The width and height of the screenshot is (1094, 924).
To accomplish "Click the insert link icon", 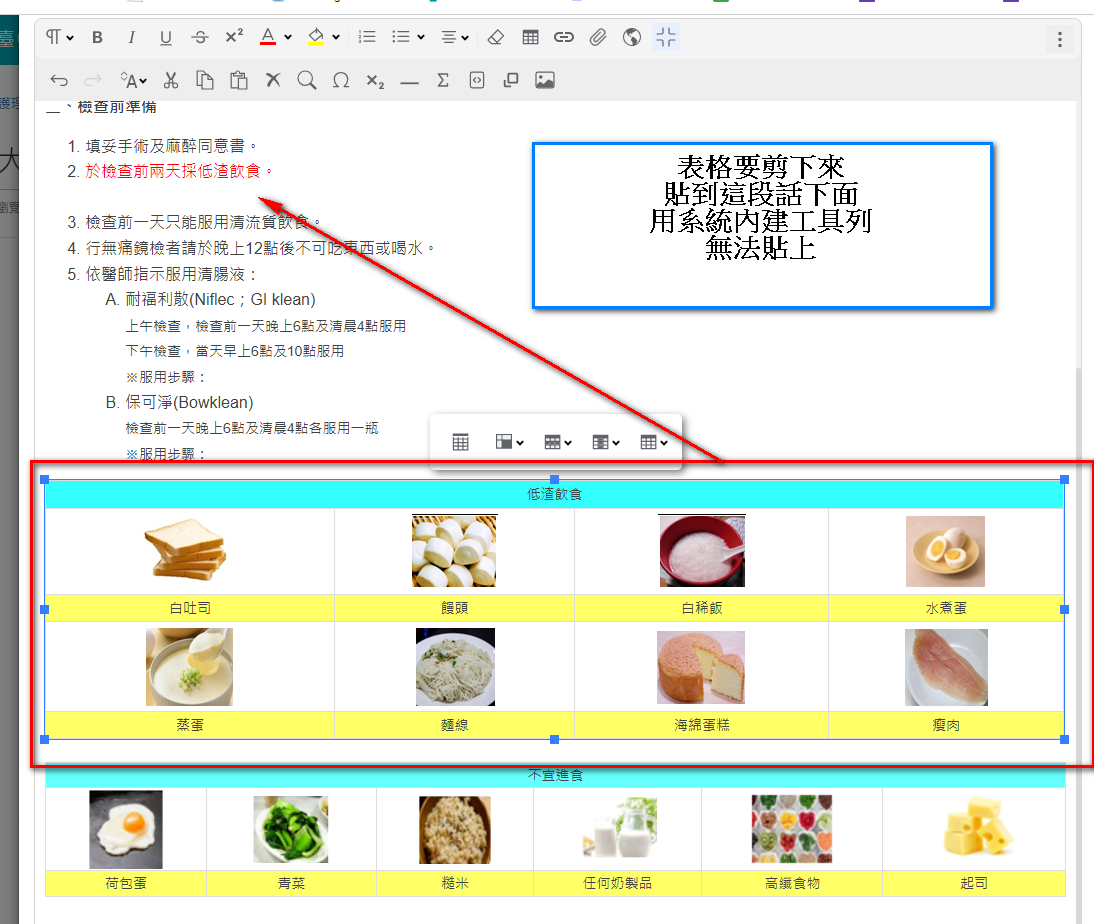I will 564,38.
